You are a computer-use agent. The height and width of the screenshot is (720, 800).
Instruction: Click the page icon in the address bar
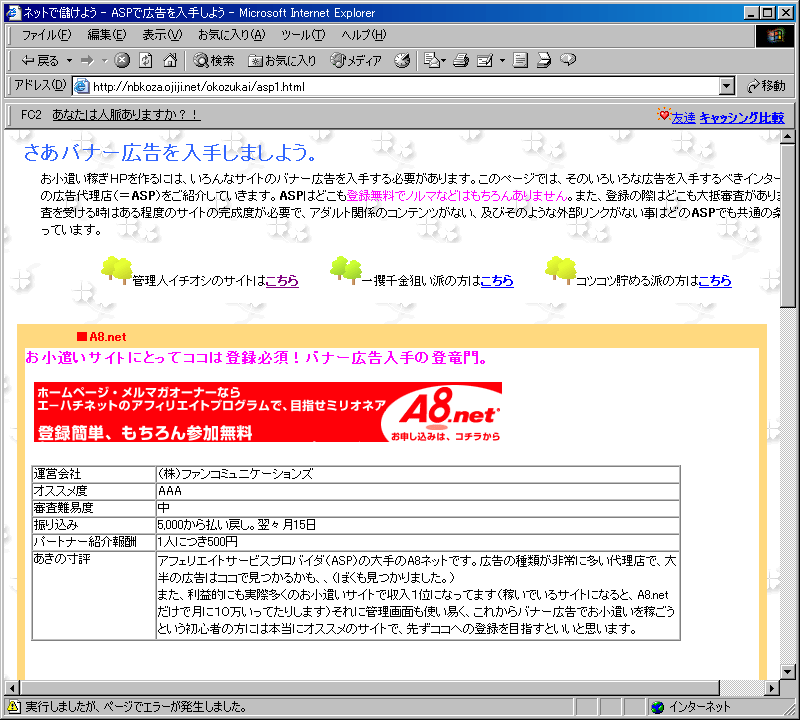(82, 86)
